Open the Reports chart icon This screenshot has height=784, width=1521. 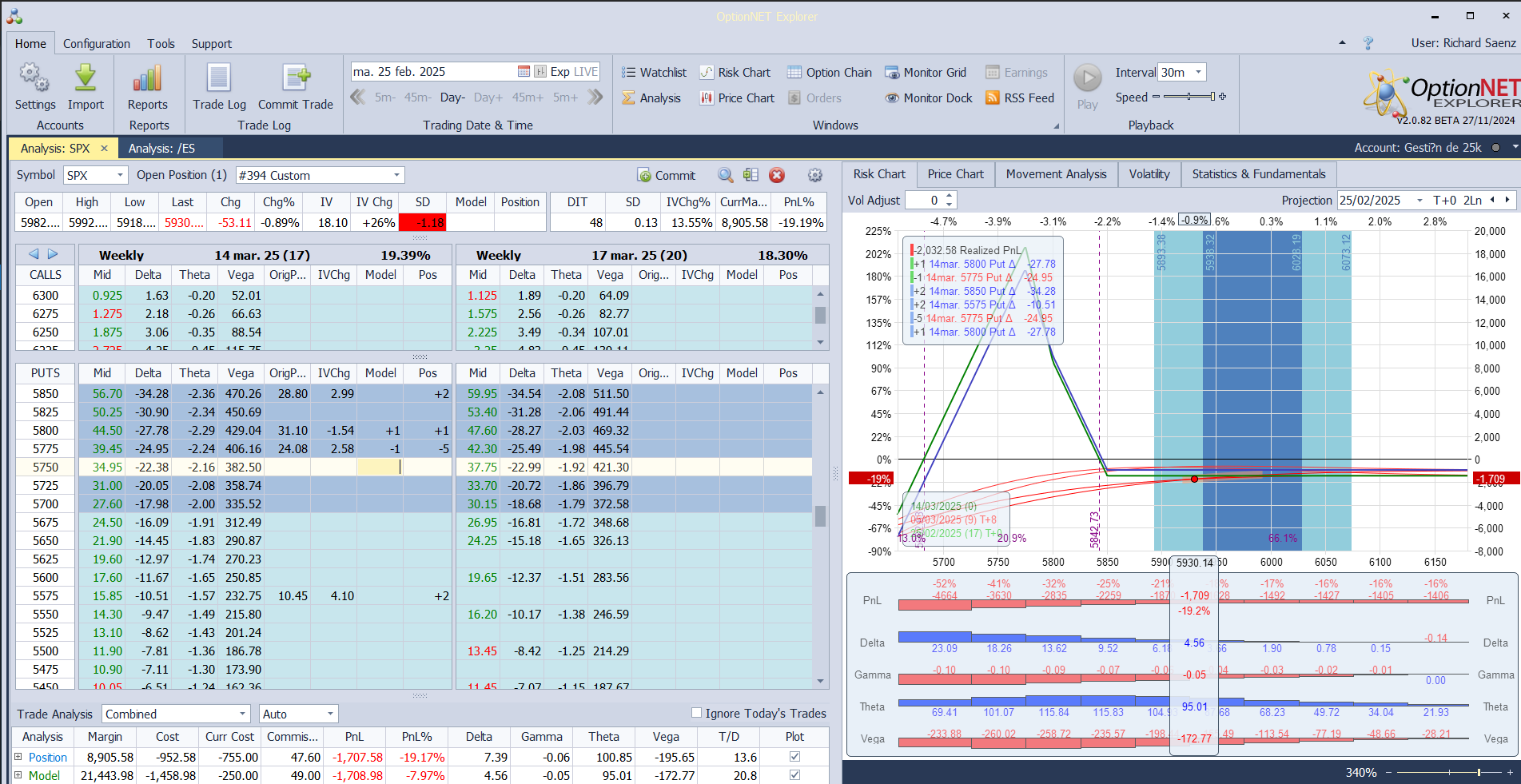pos(148,79)
